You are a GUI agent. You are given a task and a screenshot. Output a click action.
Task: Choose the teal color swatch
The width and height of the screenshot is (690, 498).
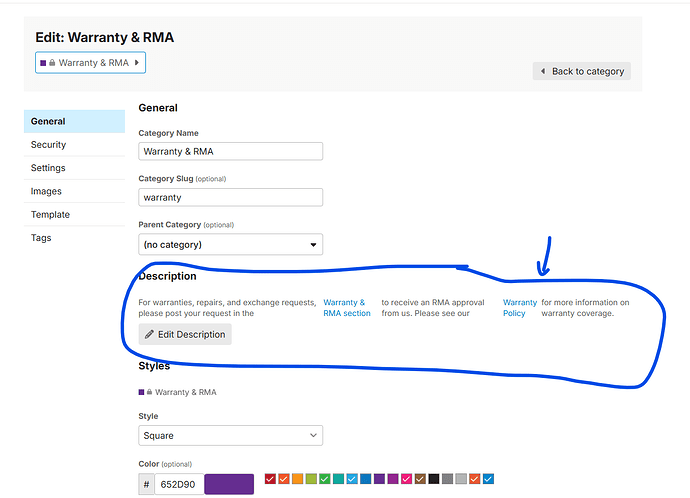coord(338,479)
